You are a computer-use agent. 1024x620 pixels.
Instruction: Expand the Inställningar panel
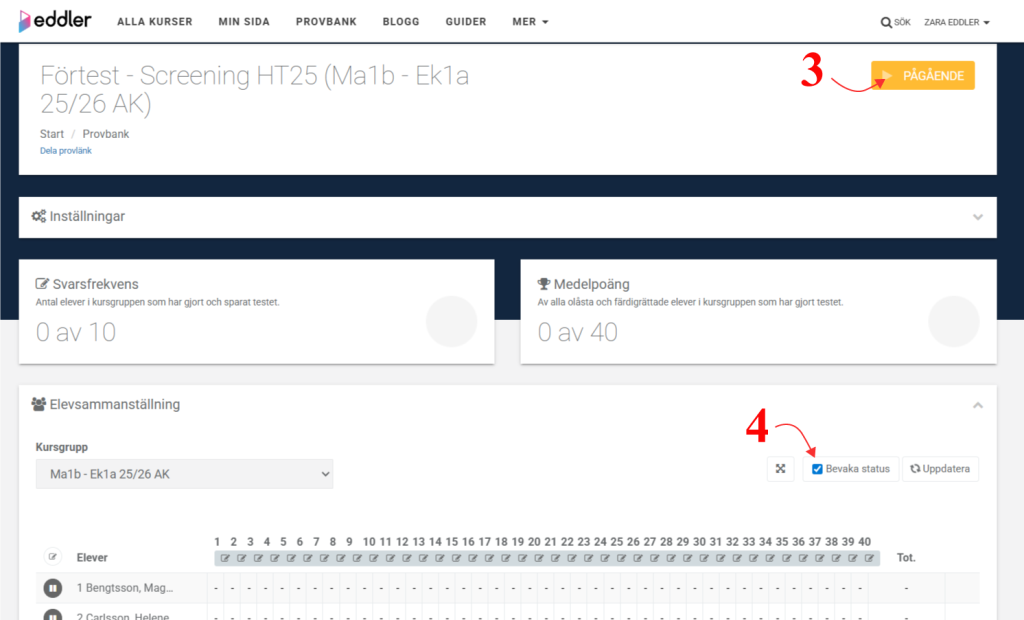point(977,217)
